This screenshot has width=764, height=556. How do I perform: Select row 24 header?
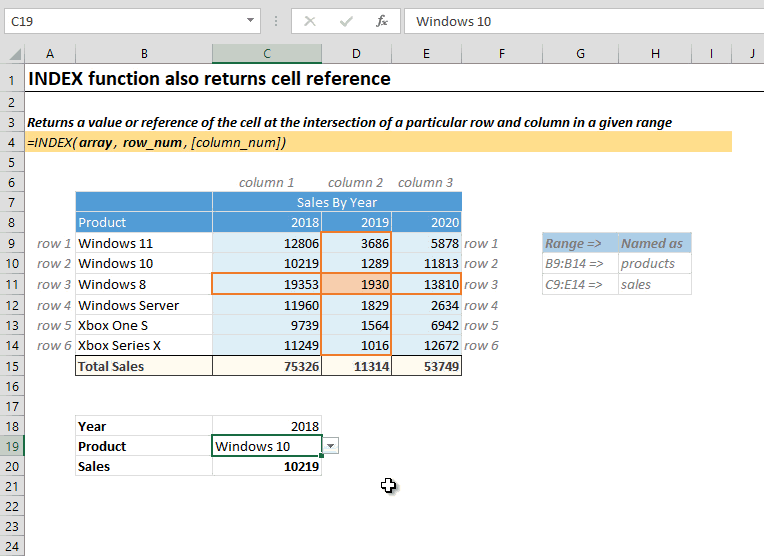[12, 546]
